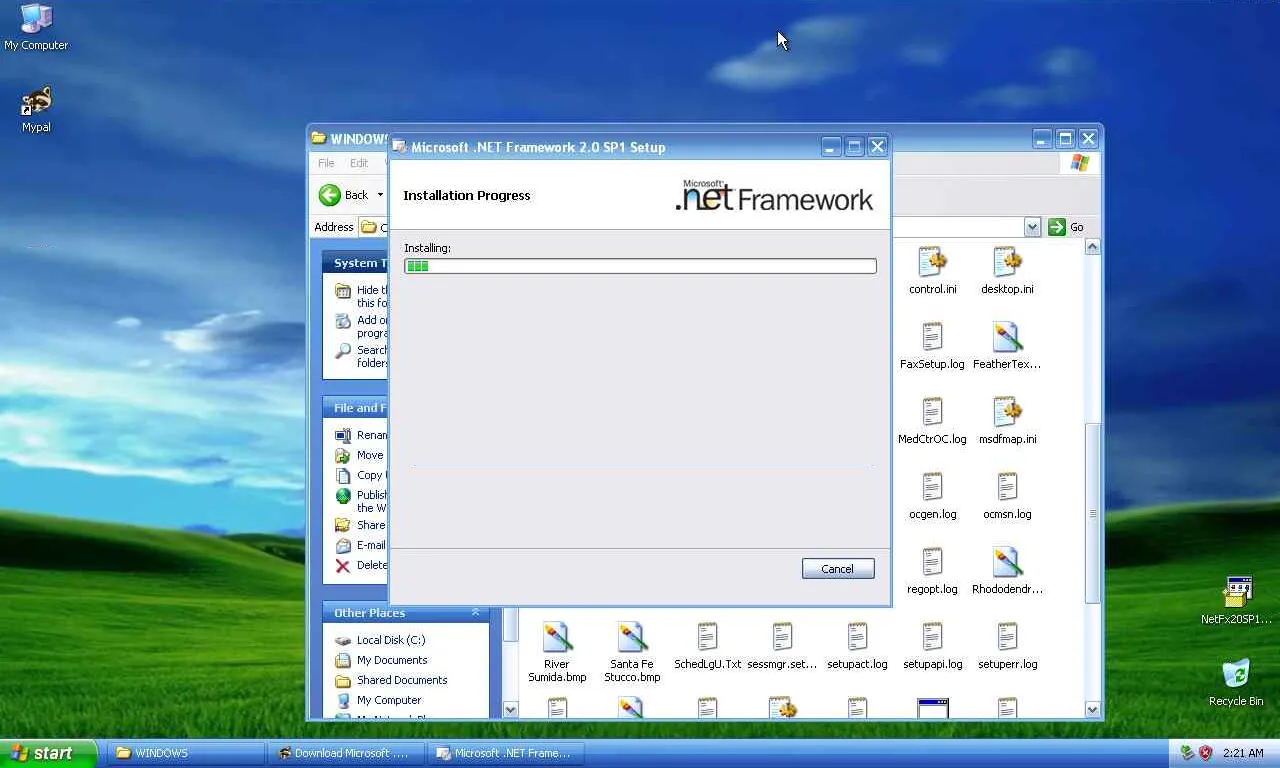Image resolution: width=1280 pixels, height=768 pixels.
Task: Select the MedCtrOC.log file
Action: tap(932, 422)
